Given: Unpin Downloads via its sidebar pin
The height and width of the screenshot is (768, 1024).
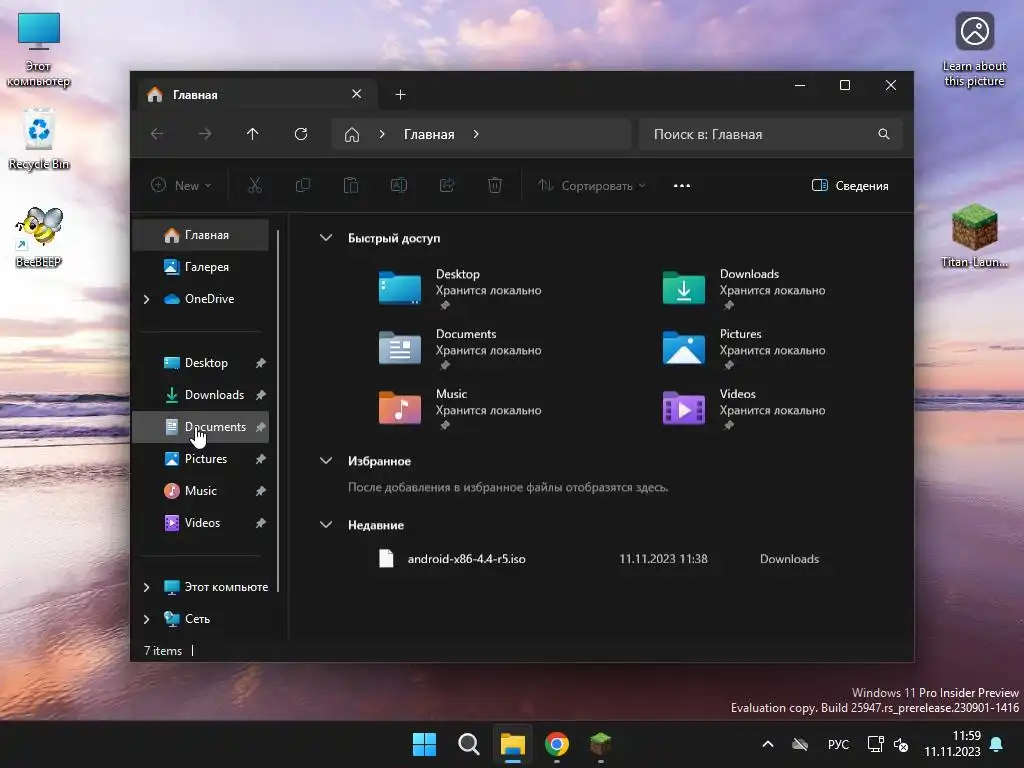Looking at the screenshot, I should click(x=261, y=395).
